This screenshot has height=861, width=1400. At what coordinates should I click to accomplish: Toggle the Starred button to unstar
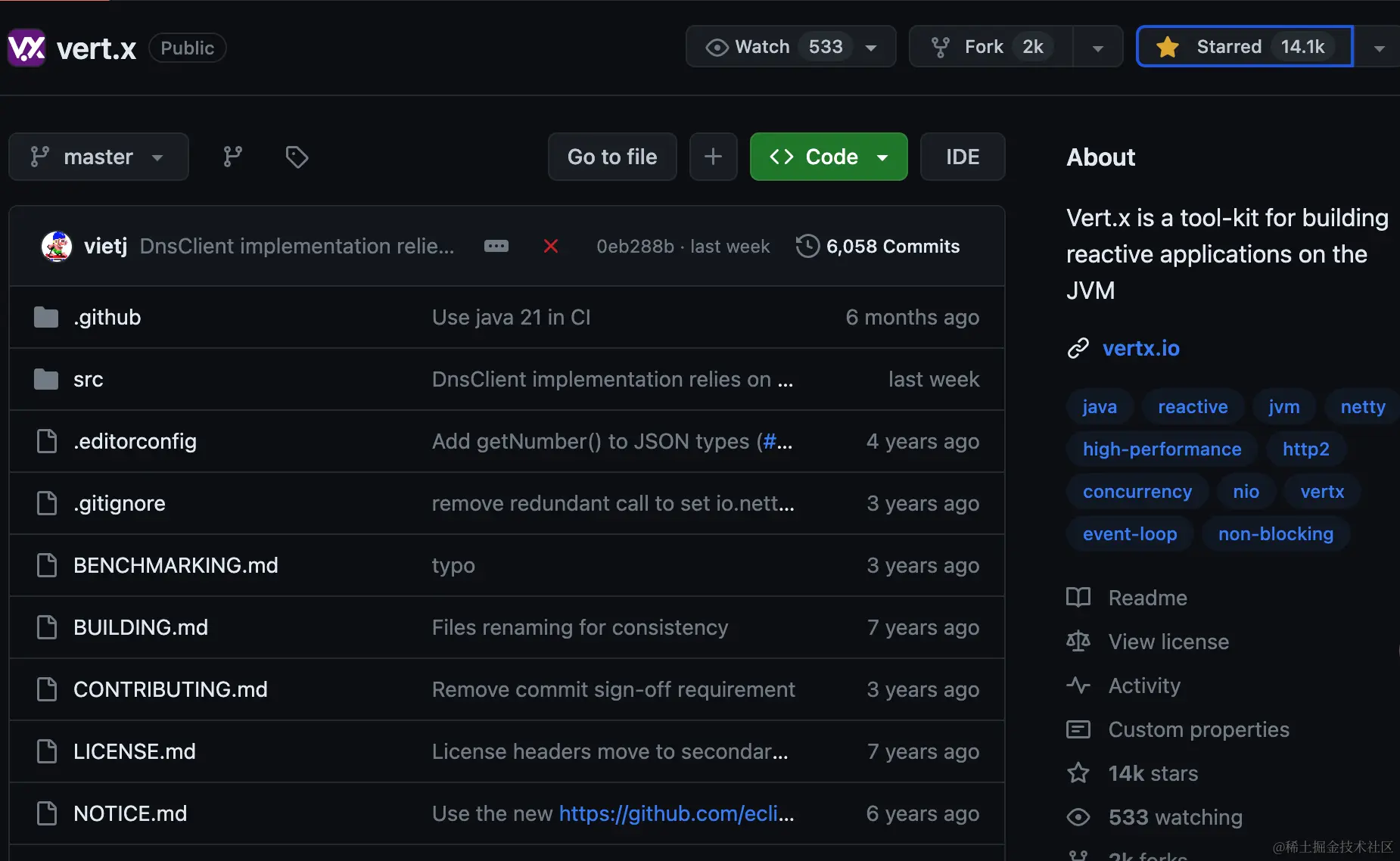(x=1245, y=47)
